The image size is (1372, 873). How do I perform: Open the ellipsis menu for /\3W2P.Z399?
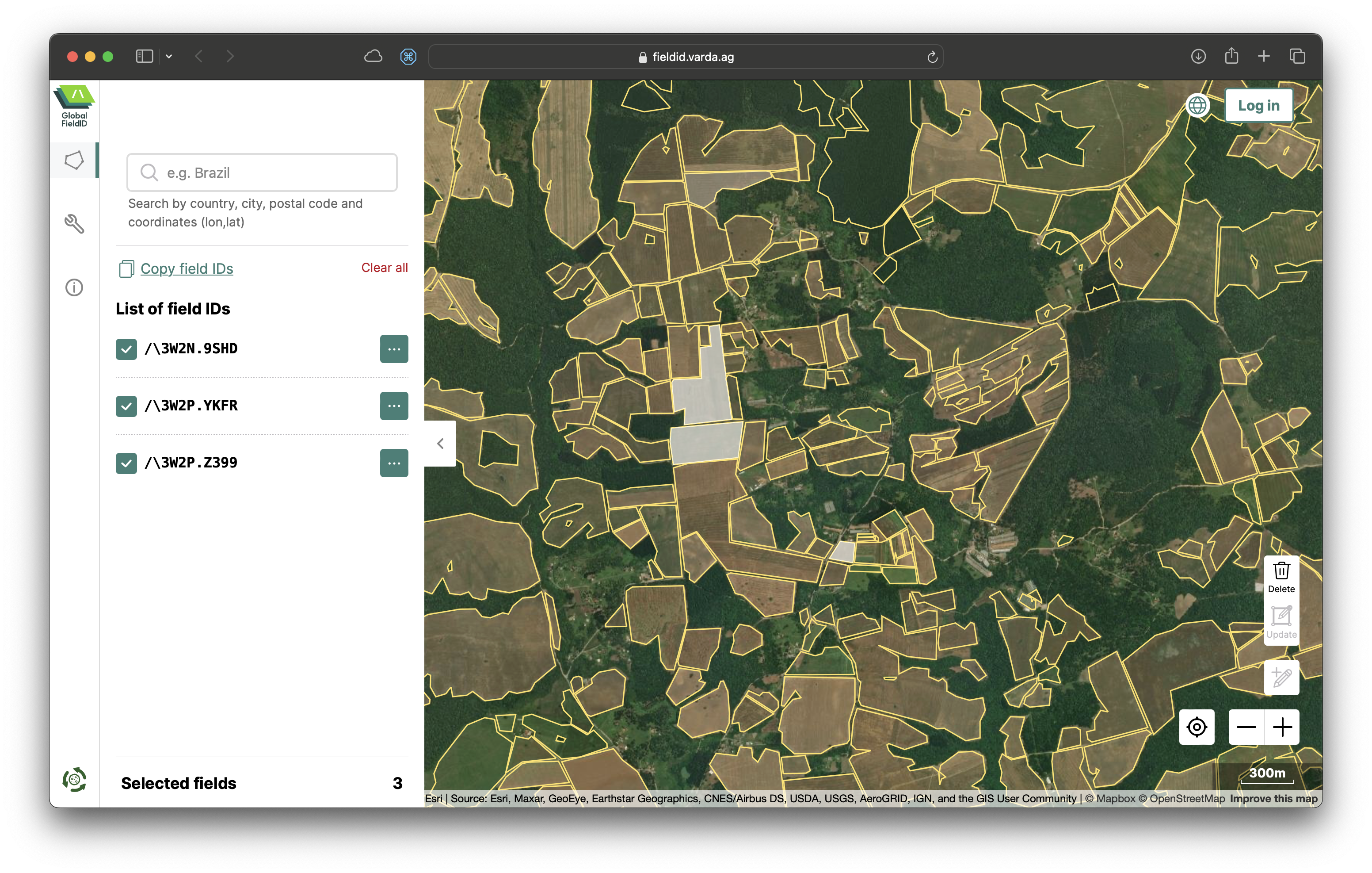tap(394, 463)
